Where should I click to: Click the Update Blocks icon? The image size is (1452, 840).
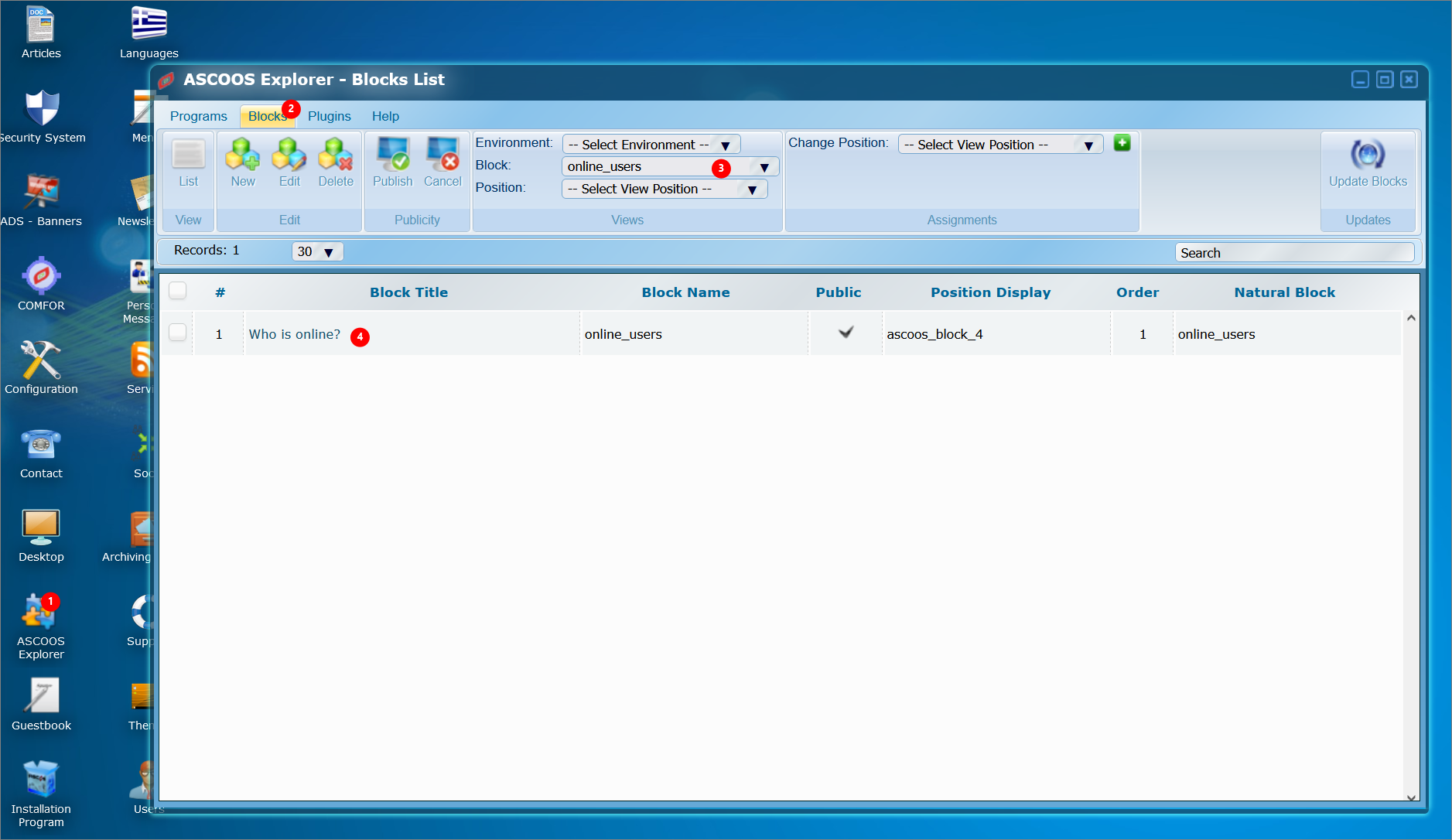click(1368, 163)
